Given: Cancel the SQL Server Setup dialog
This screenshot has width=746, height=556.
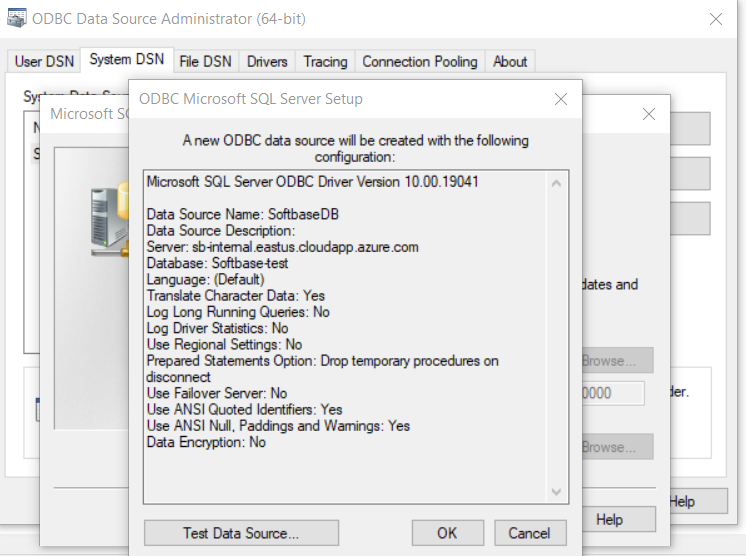Looking at the screenshot, I should (530, 533).
